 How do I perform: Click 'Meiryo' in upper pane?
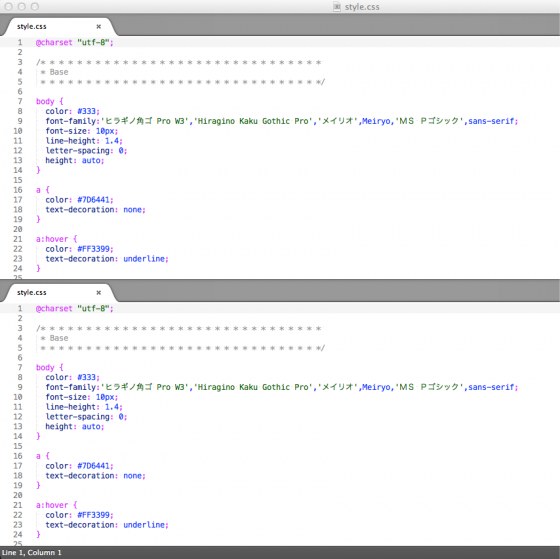tap(376, 121)
